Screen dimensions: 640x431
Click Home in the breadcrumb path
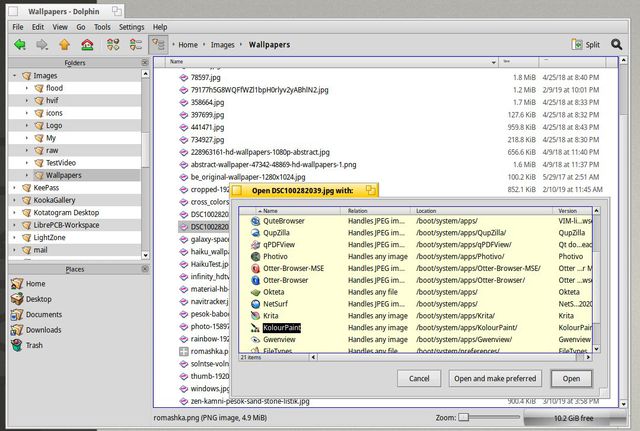point(188,44)
